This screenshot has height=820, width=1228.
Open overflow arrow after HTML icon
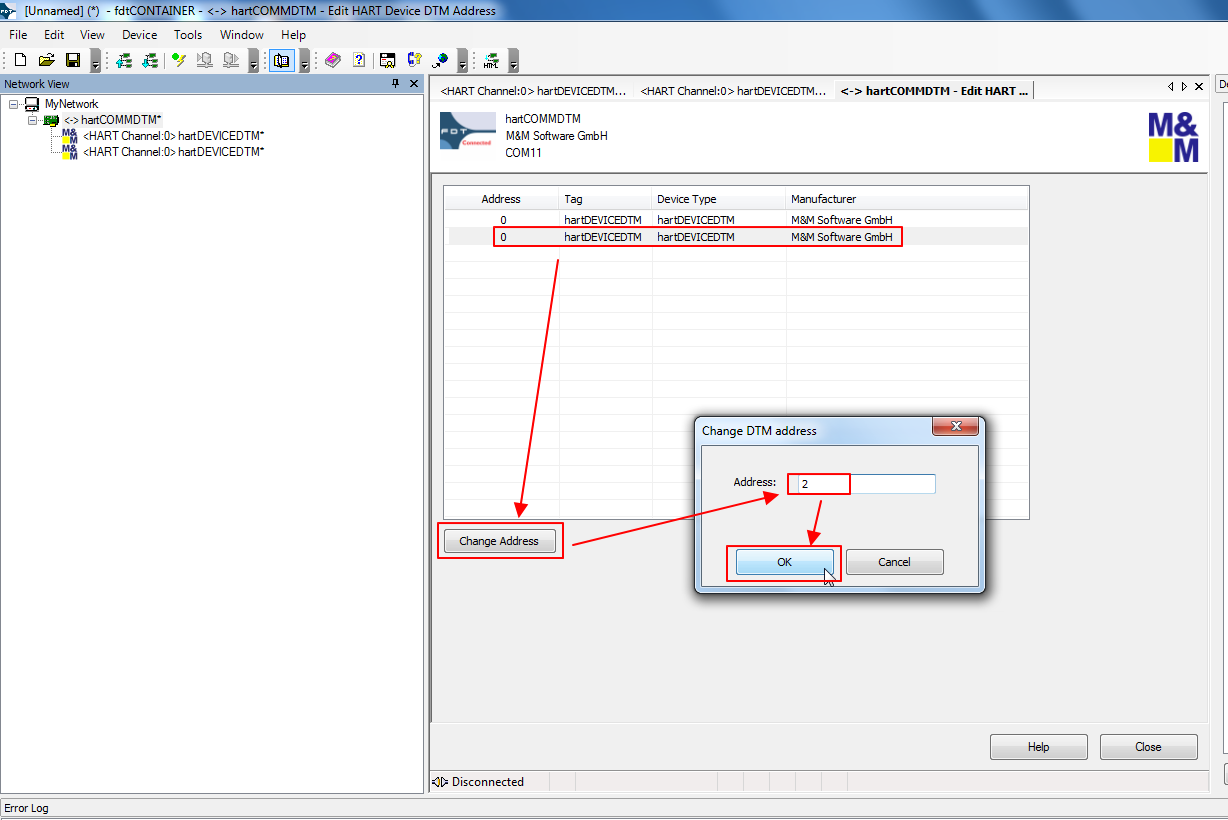514,62
